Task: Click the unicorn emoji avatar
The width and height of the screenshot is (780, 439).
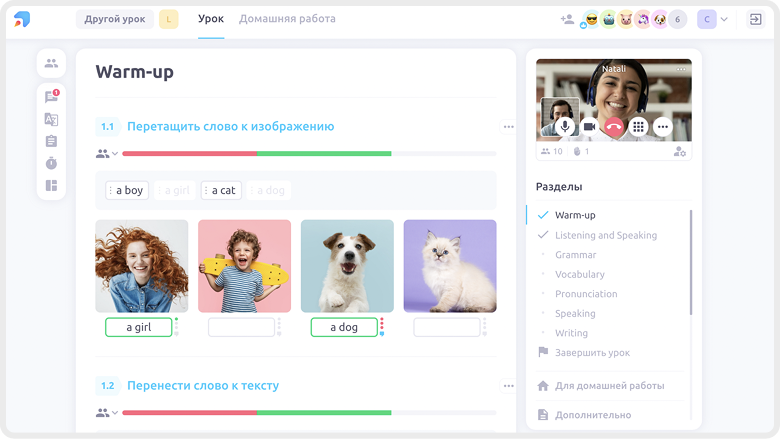Action: pos(643,19)
